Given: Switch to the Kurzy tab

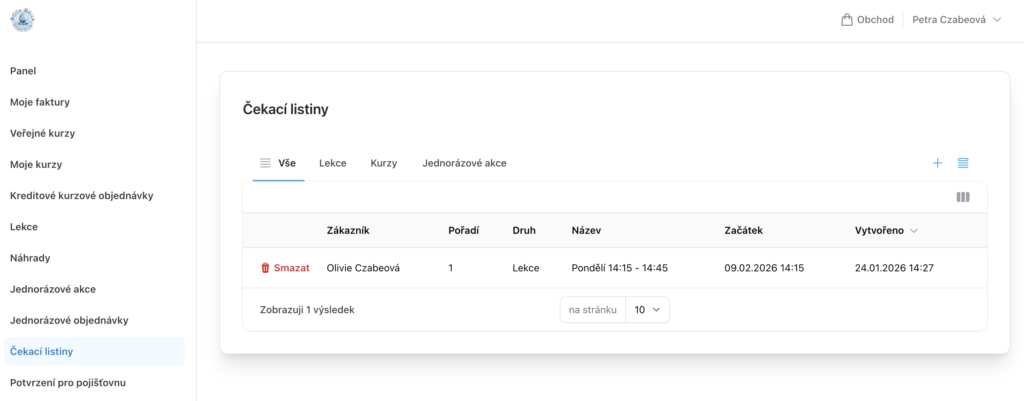Looking at the screenshot, I should click(x=384, y=163).
